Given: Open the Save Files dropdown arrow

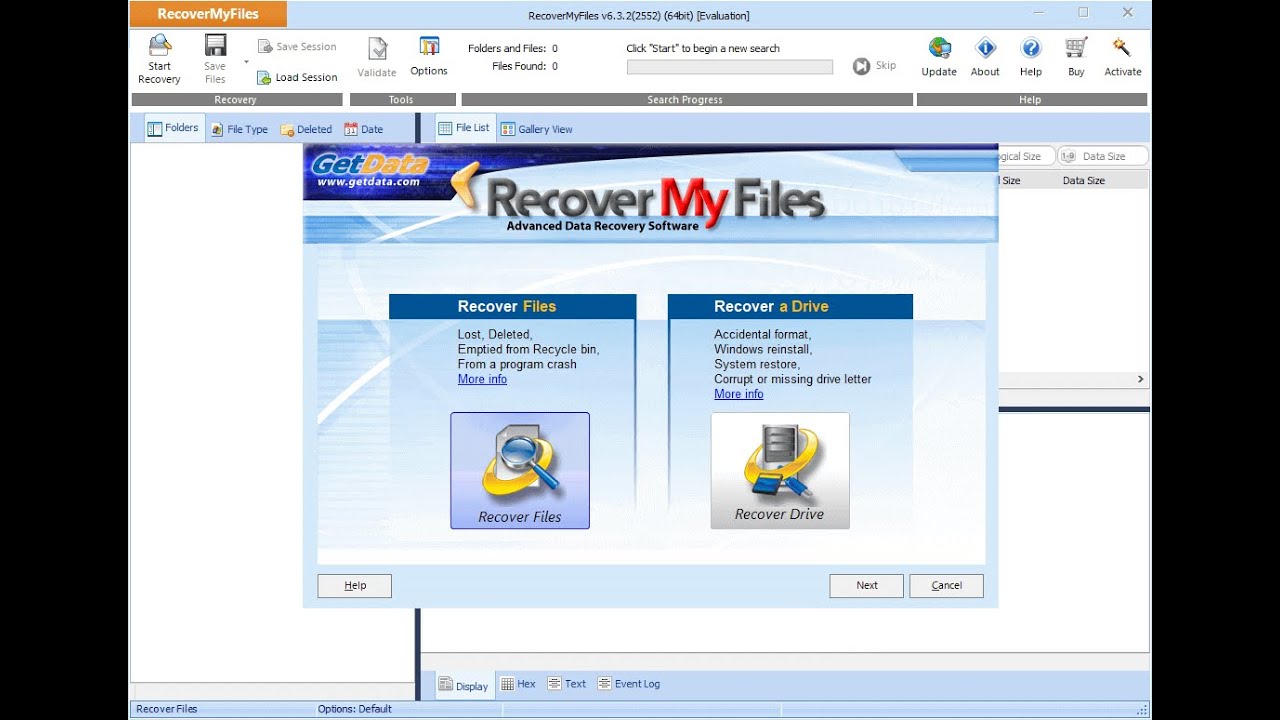Looking at the screenshot, I should [x=247, y=62].
